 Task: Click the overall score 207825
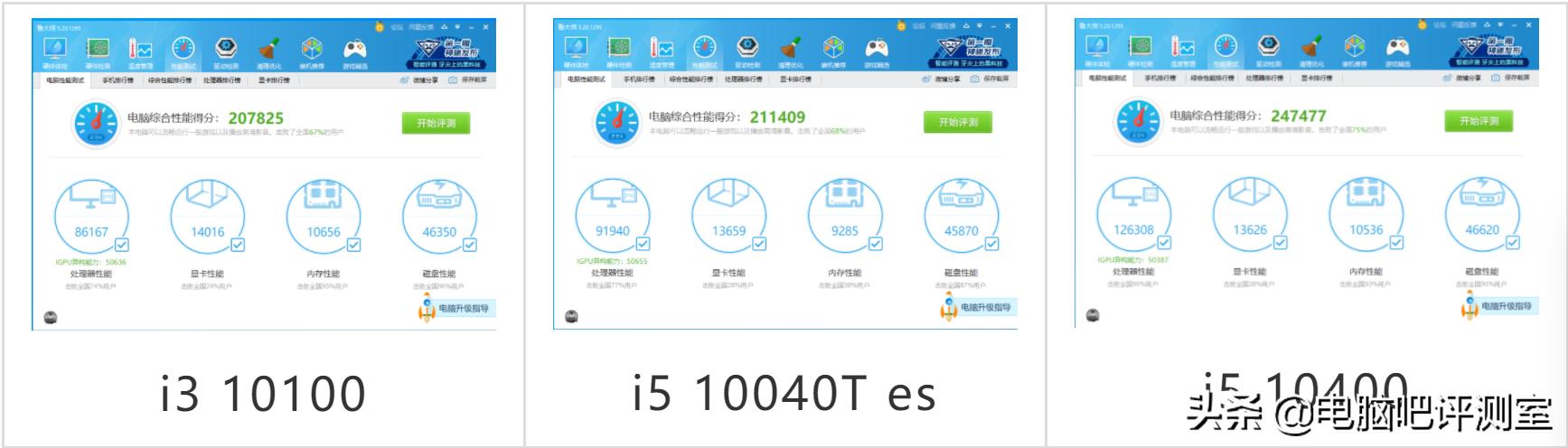[256, 118]
